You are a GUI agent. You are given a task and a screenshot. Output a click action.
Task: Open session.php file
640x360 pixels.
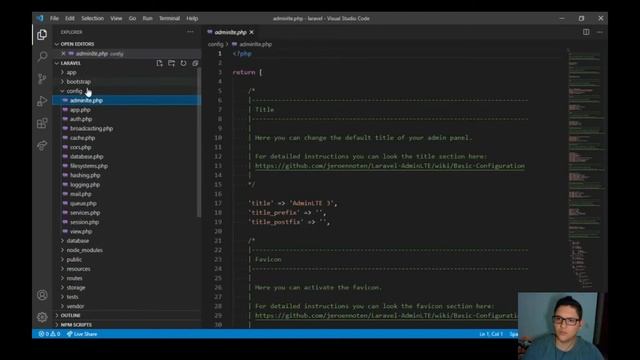coord(84,222)
